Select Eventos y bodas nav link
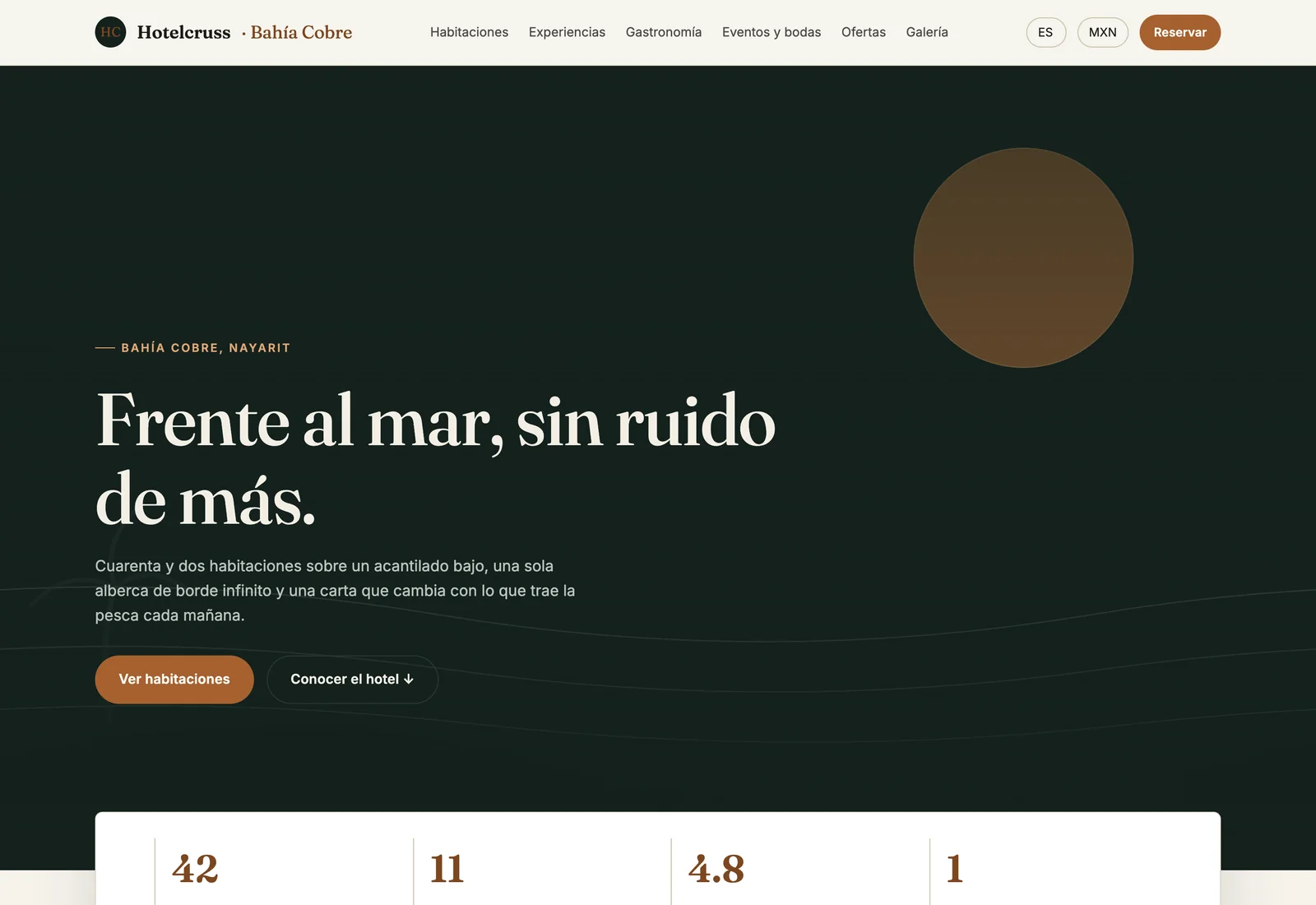Screen dimensions: 1316x905 [x=772, y=32]
